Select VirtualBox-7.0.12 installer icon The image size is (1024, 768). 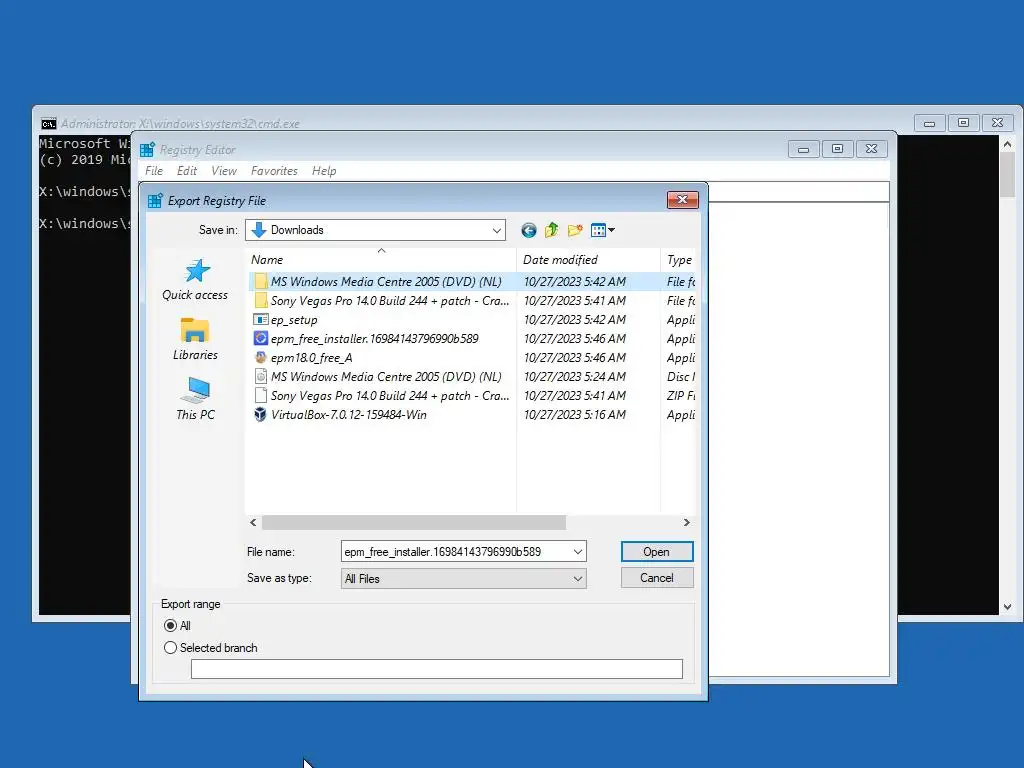pyautogui.click(x=261, y=414)
